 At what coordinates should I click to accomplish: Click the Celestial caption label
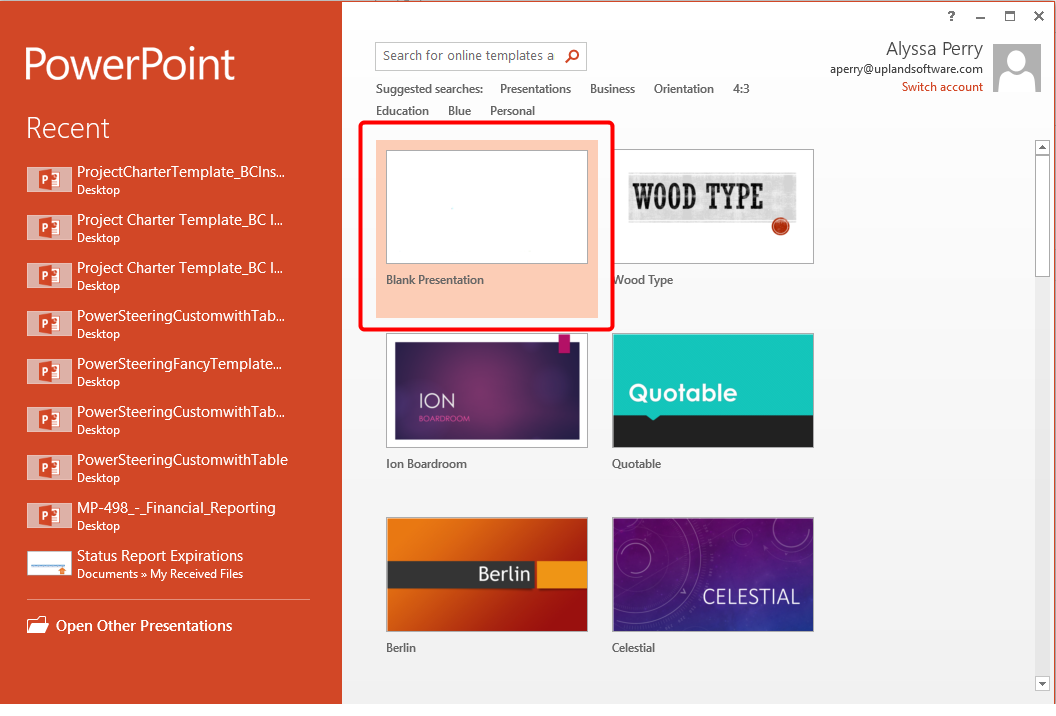click(x=633, y=648)
